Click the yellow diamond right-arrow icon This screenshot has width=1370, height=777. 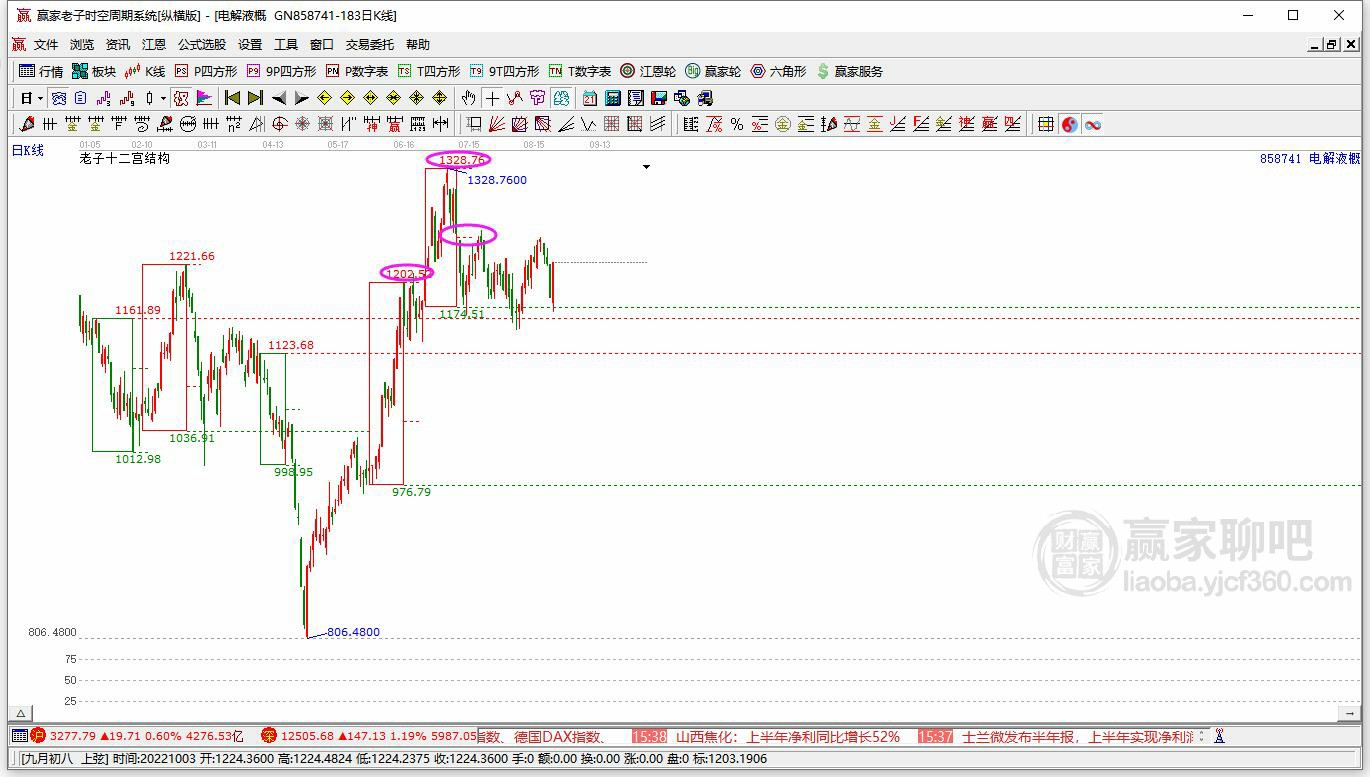347,98
